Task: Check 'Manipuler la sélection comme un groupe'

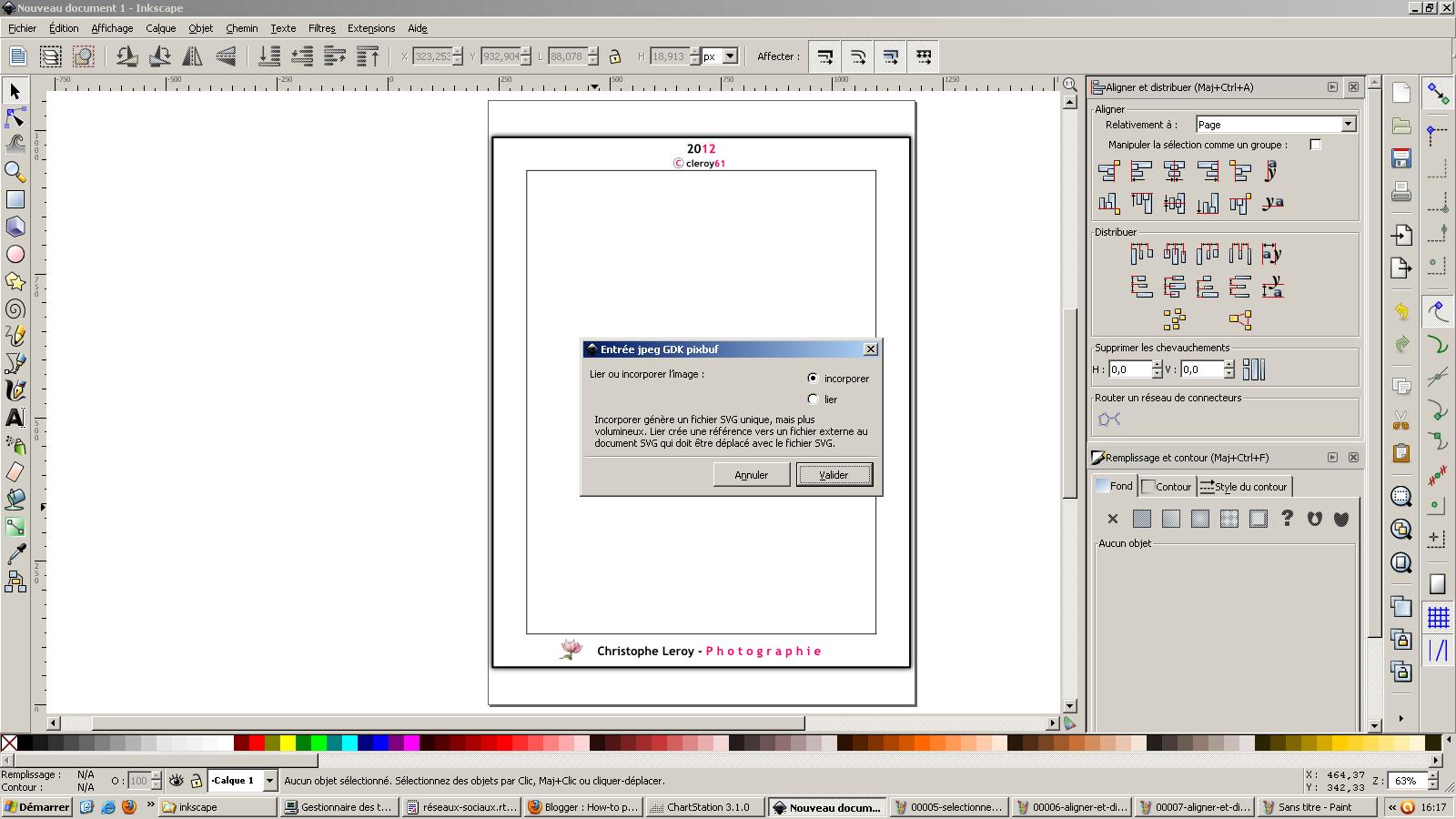Action: (1315, 144)
